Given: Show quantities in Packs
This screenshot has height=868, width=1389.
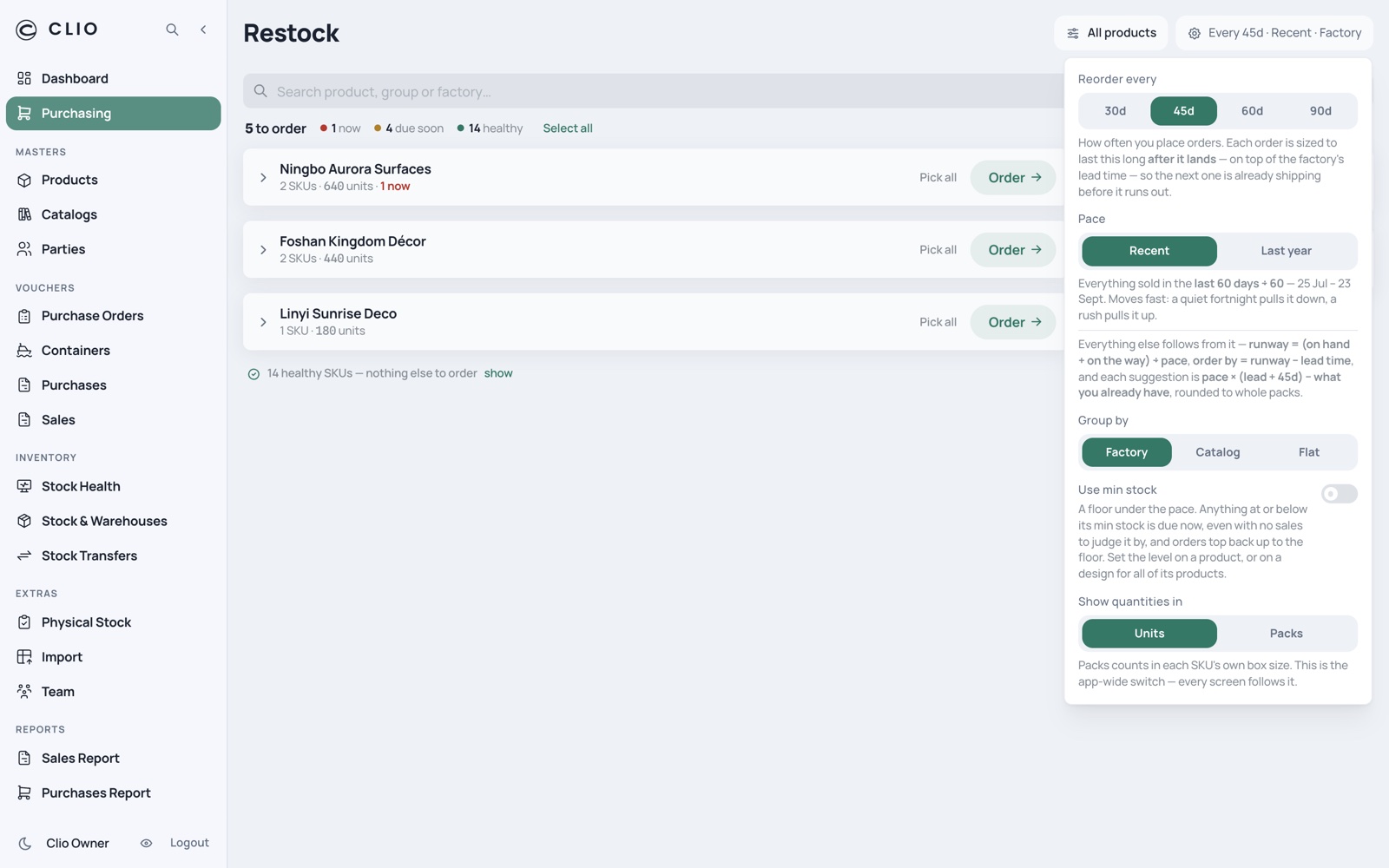Looking at the screenshot, I should 1286,634.
